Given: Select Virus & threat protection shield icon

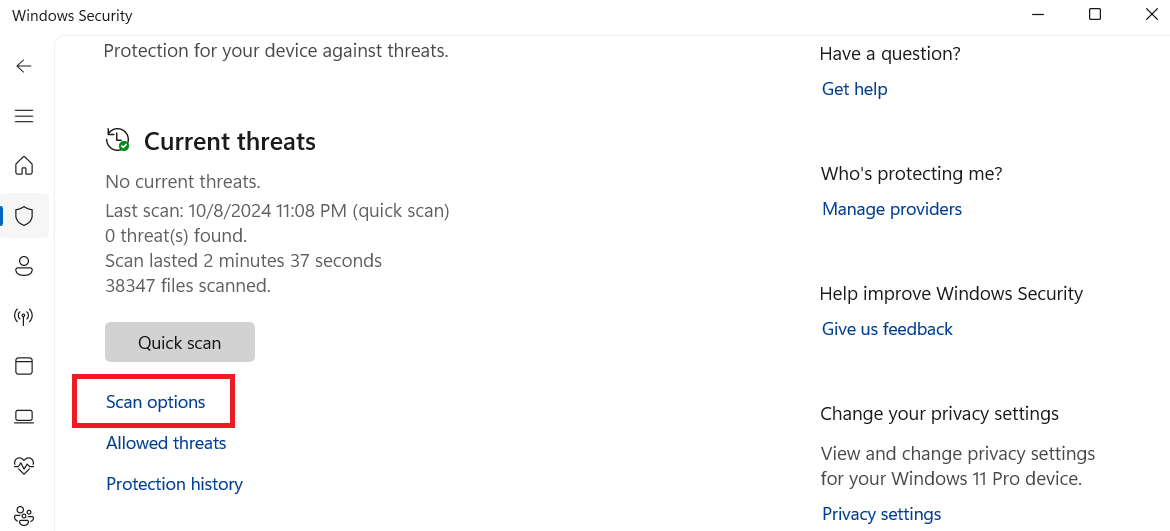Looking at the screenshot, I should point(25,216).
